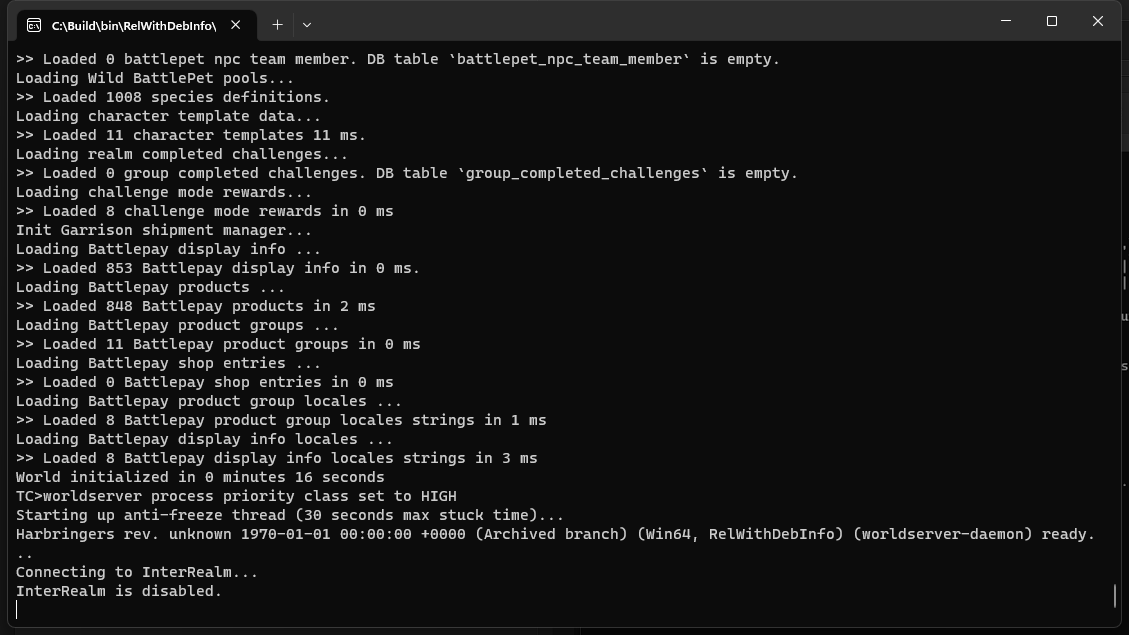
Task: Click empty title bar area beside dropdown
Action: click(x=648, y=22)
